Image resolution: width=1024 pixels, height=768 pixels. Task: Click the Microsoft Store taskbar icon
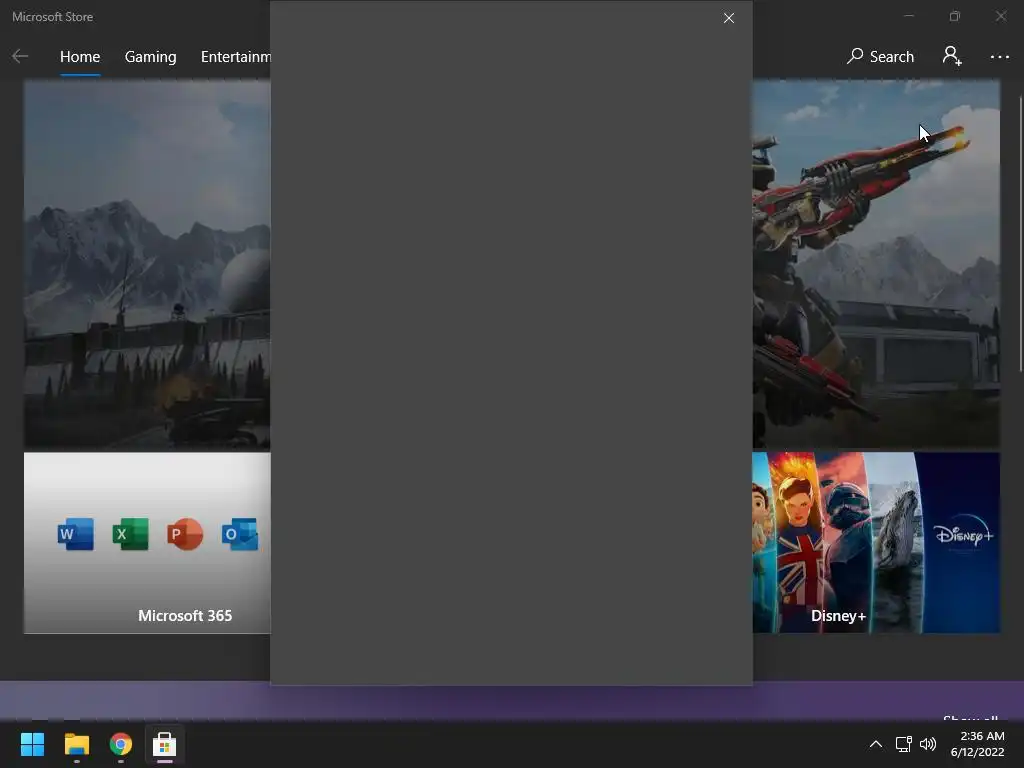click(165, 744)
